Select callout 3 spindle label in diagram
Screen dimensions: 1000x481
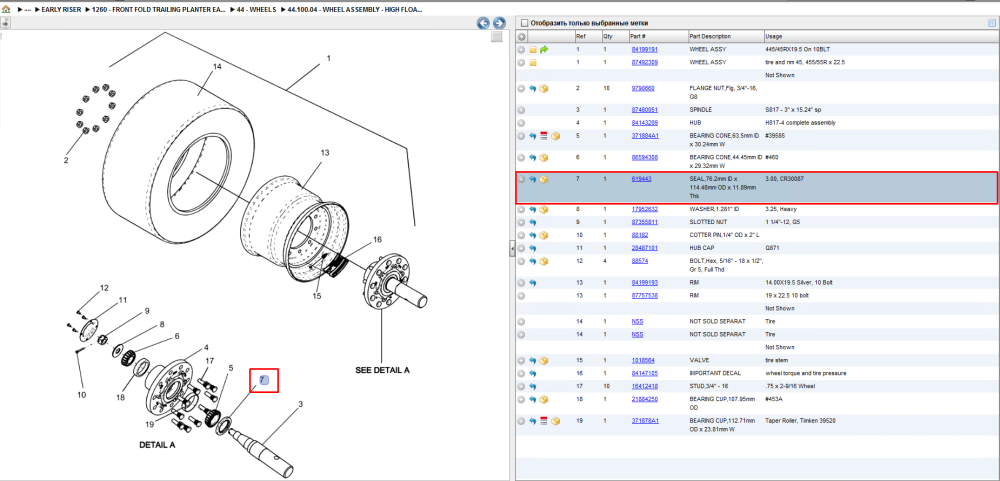300,404
